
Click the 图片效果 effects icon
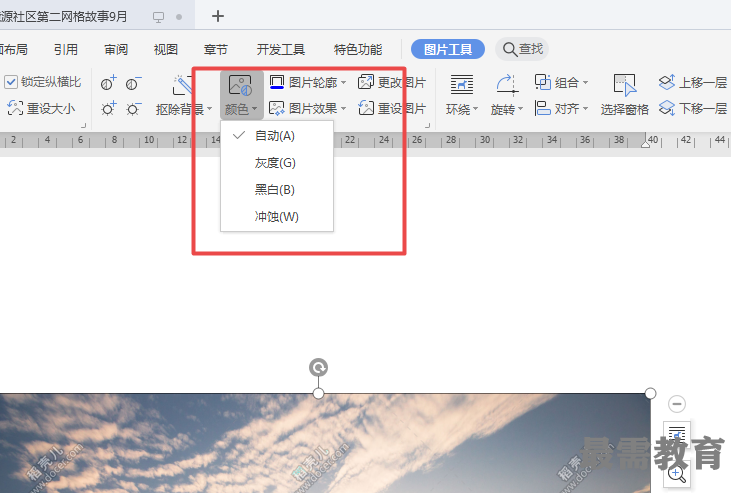(x=277, y=109)
